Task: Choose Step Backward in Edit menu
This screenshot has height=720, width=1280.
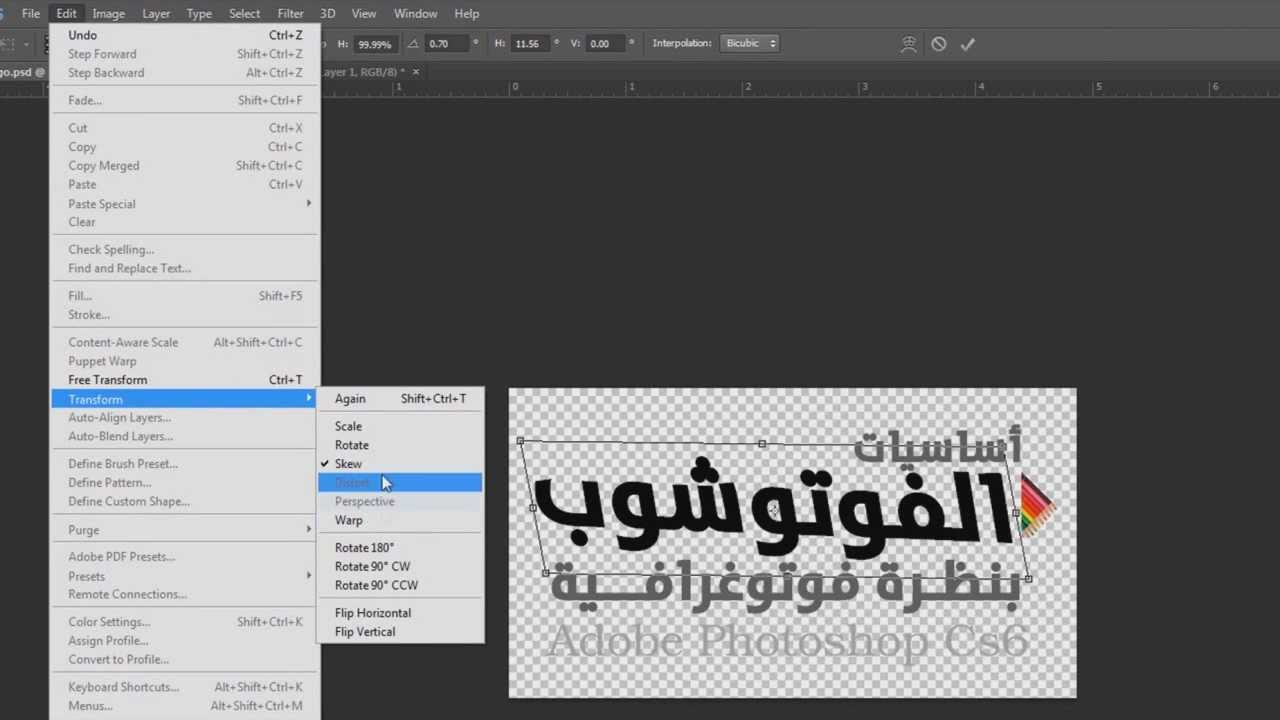Action: coord(185,73)
